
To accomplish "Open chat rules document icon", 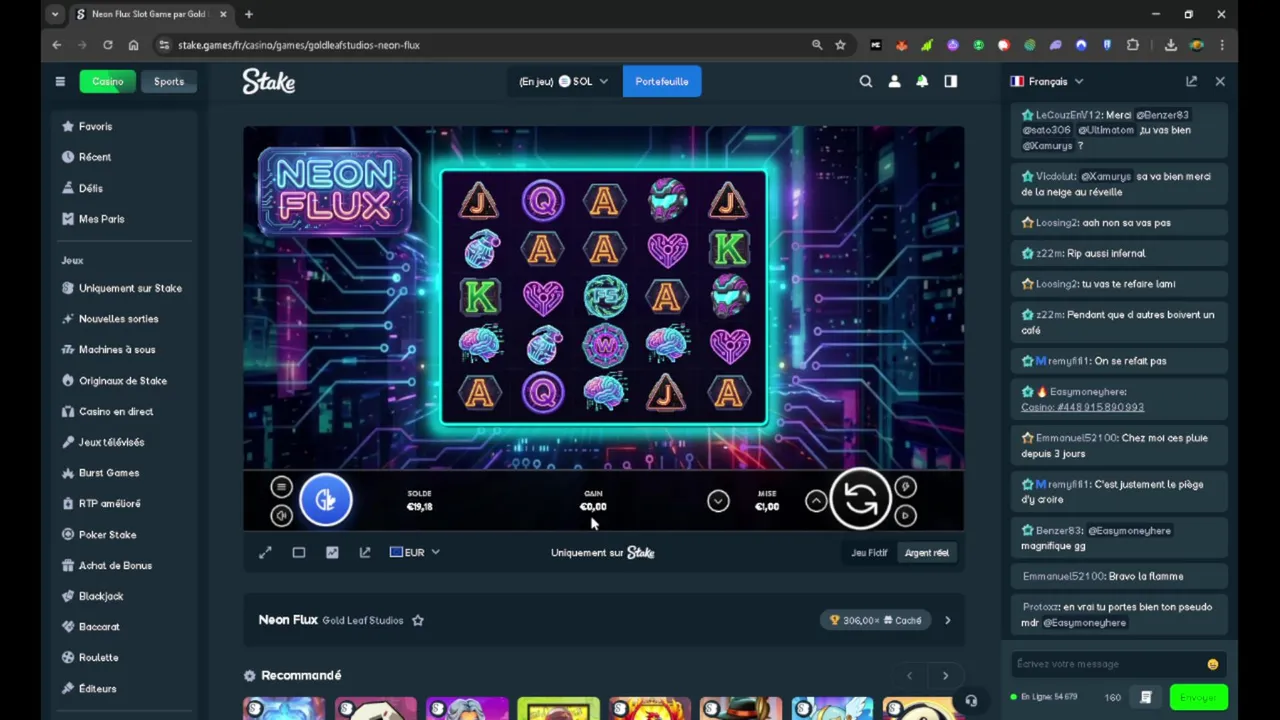I will pos(1146,697).
